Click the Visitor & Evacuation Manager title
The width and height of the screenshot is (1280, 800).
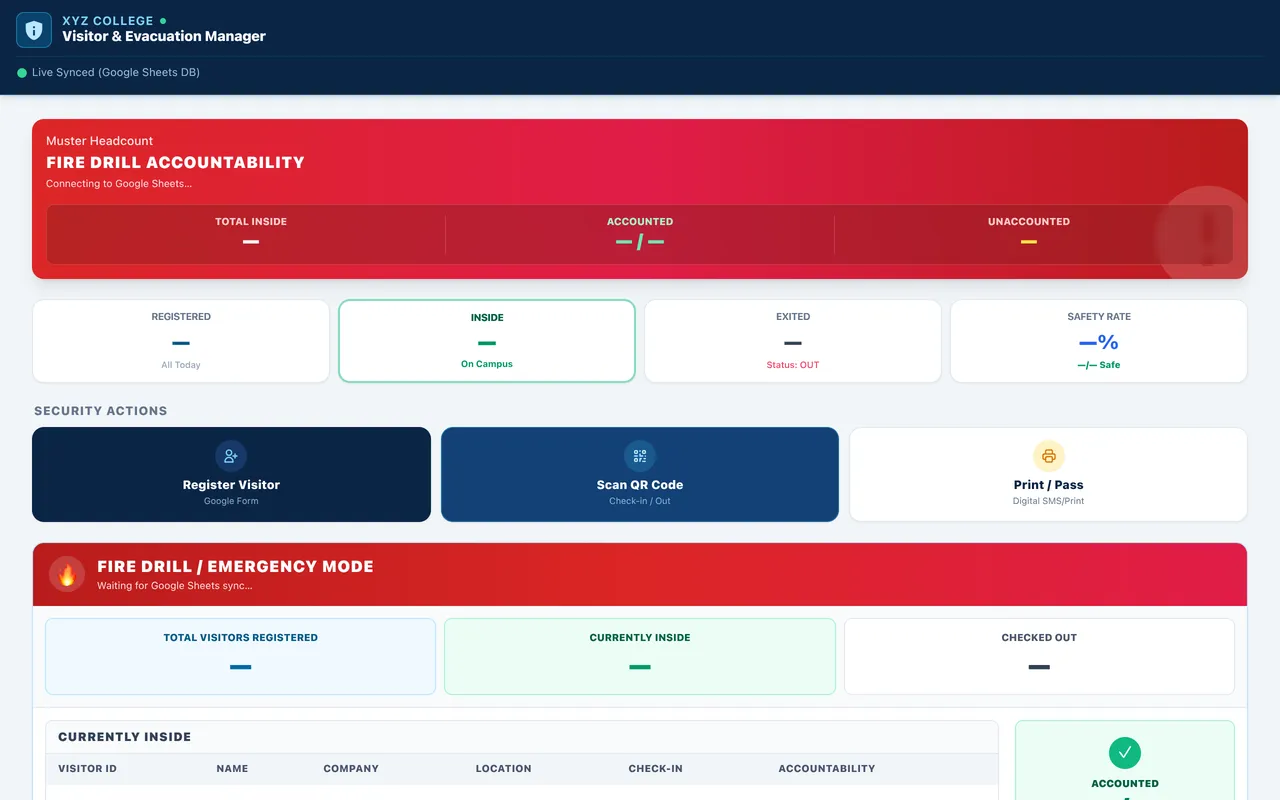164,36
